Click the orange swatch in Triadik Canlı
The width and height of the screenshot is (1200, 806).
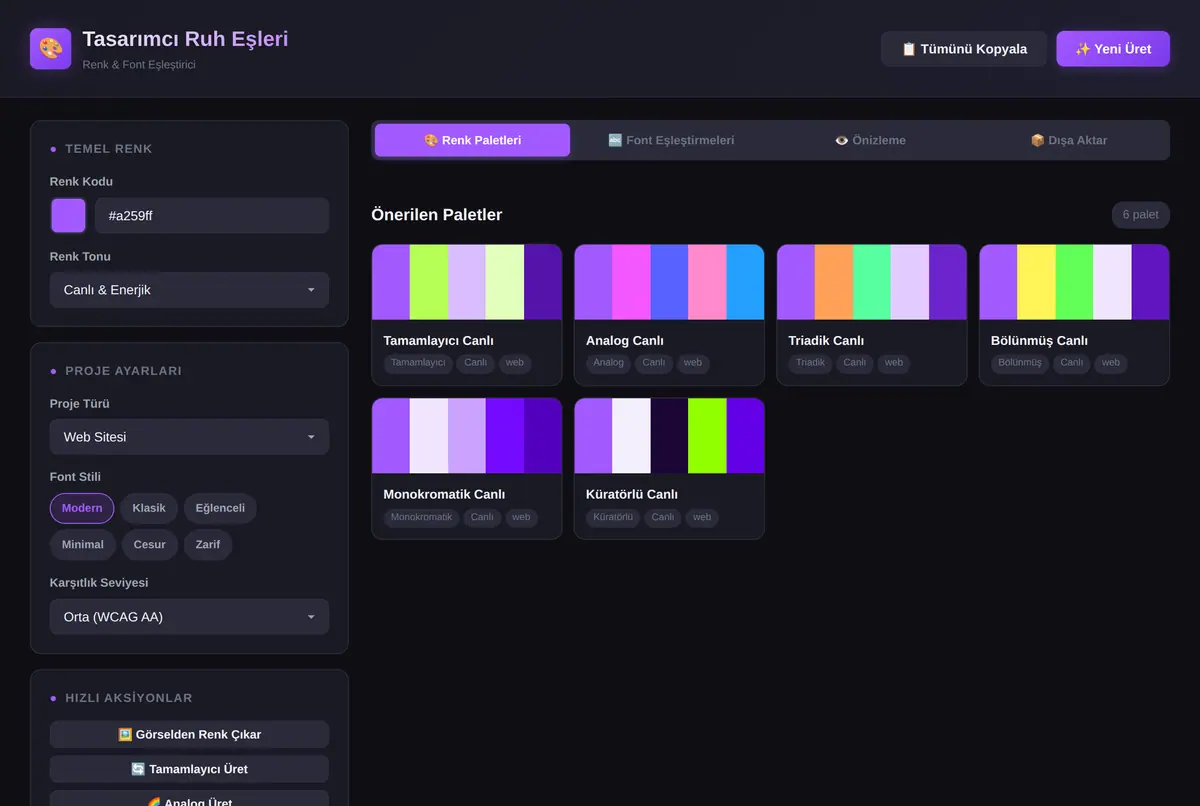click(x=834, y=282)
